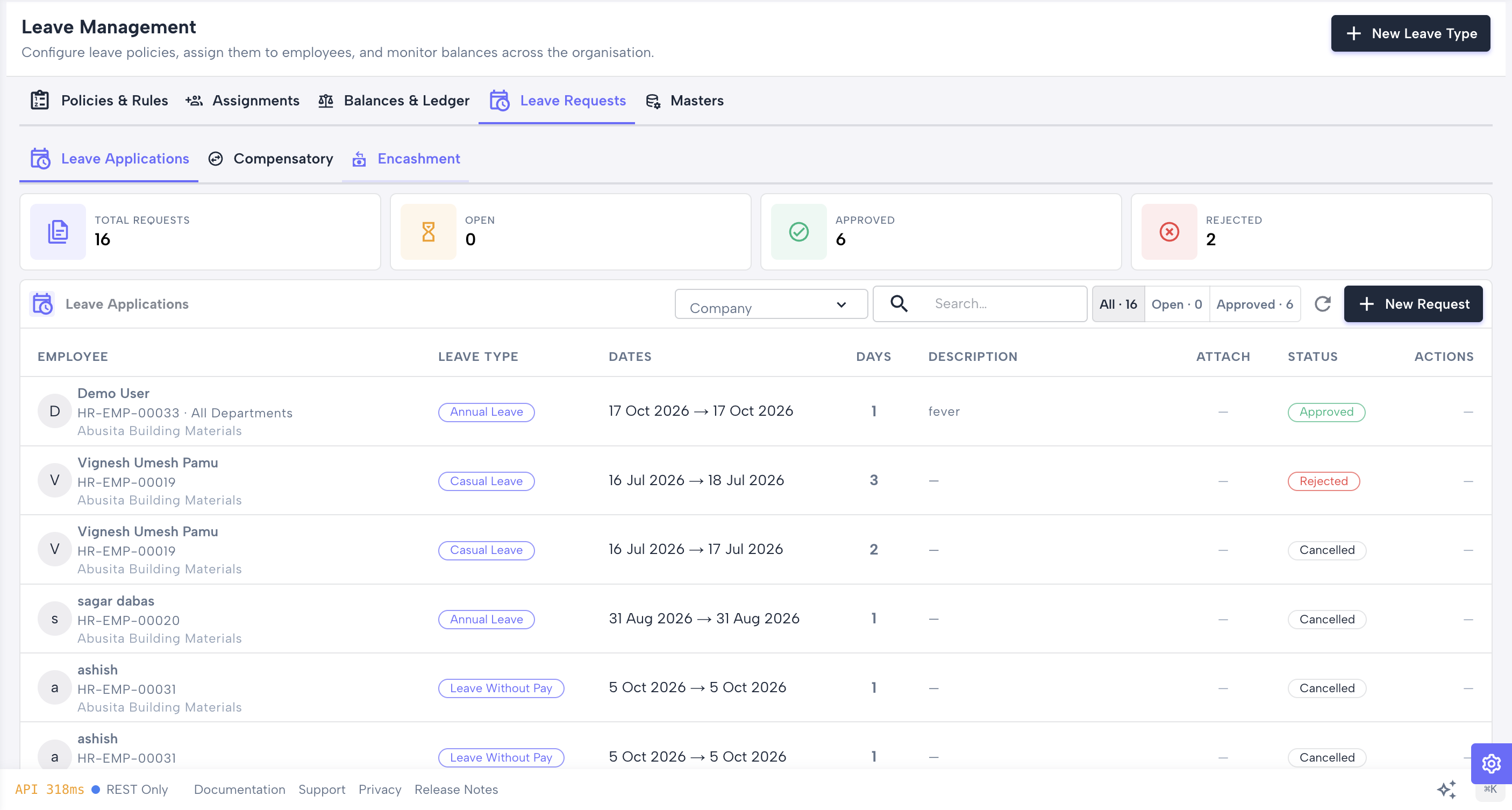Click the Policies & Rules clipboard icon
Image resolution: width=1512 pixels, height=810 pixels.
click(x=39, y=101)
